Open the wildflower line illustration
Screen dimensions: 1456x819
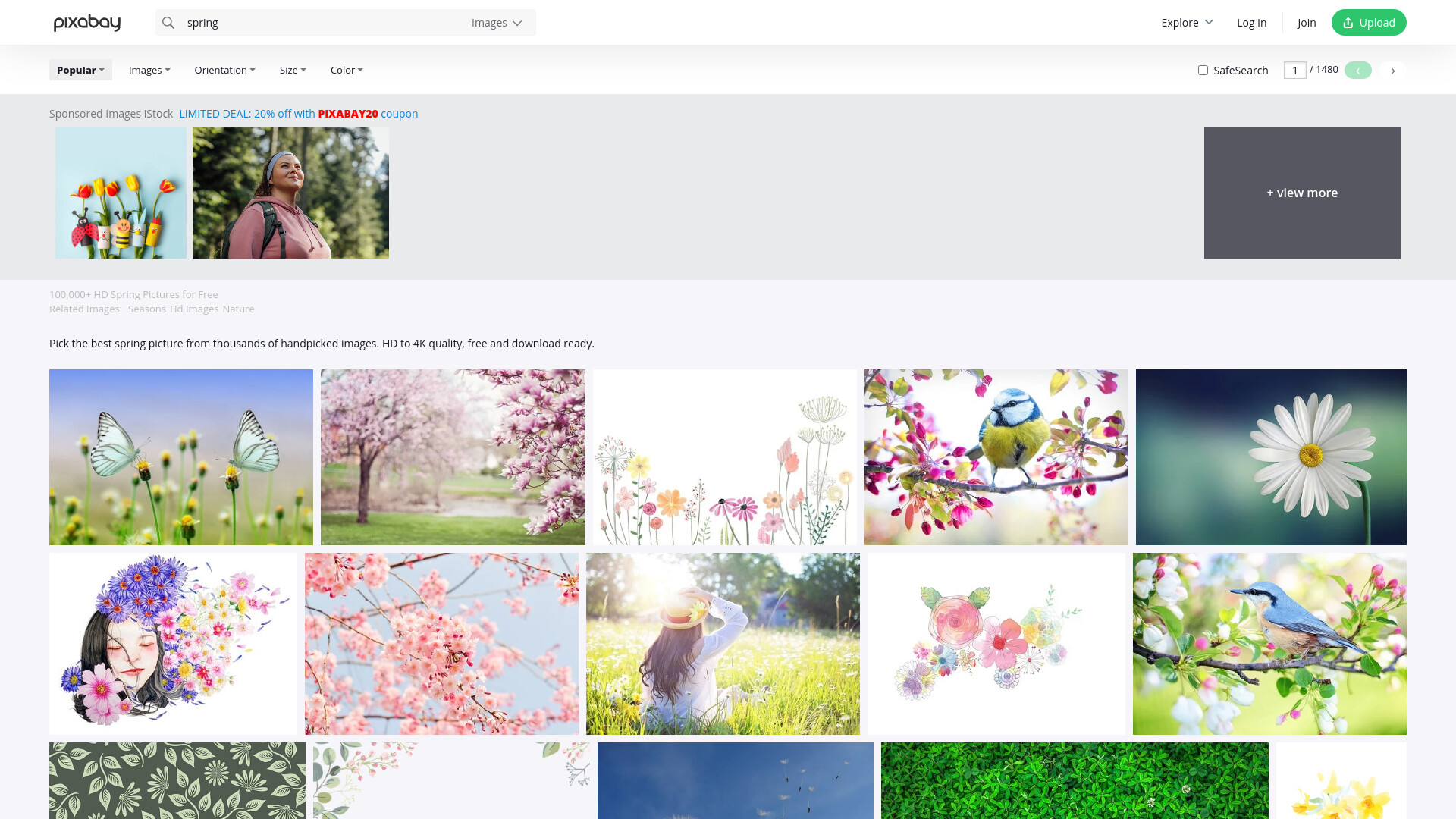coord(725,457)
